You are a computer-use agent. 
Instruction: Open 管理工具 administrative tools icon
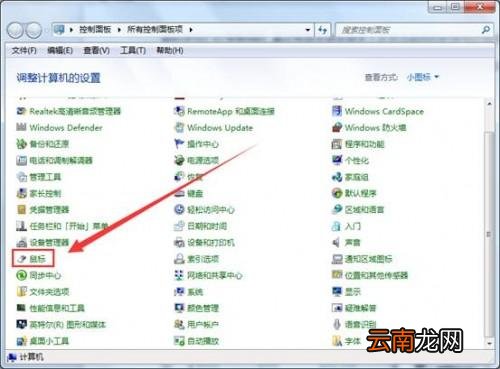tap(22, 177)
